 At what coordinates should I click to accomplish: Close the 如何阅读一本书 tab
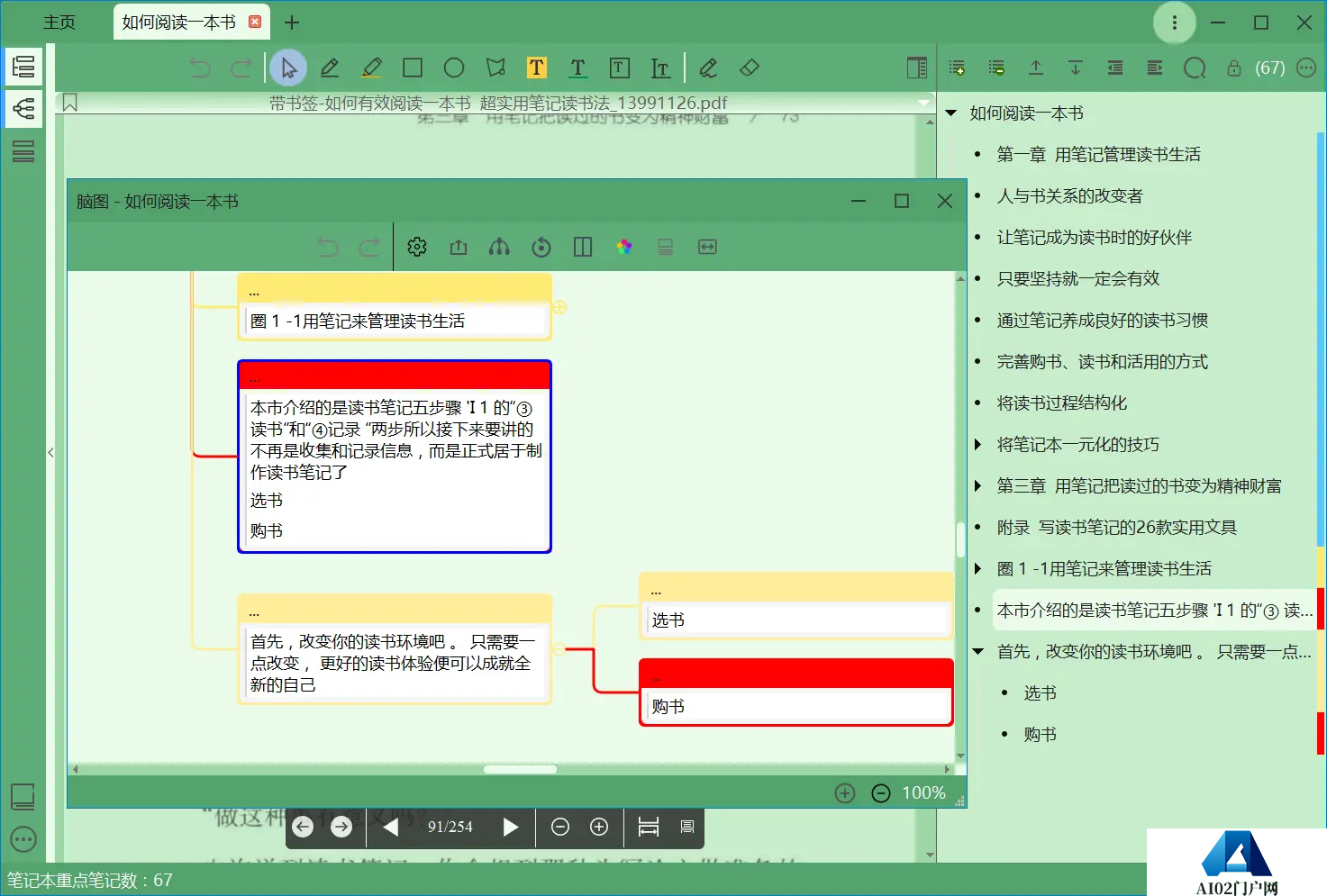pyautogui.click(x=255, y=22)
